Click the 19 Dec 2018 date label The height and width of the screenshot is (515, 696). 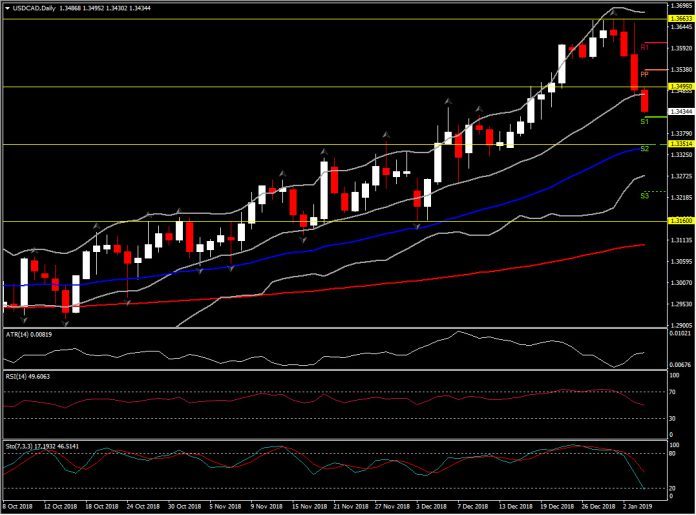[x=557, y=506]
